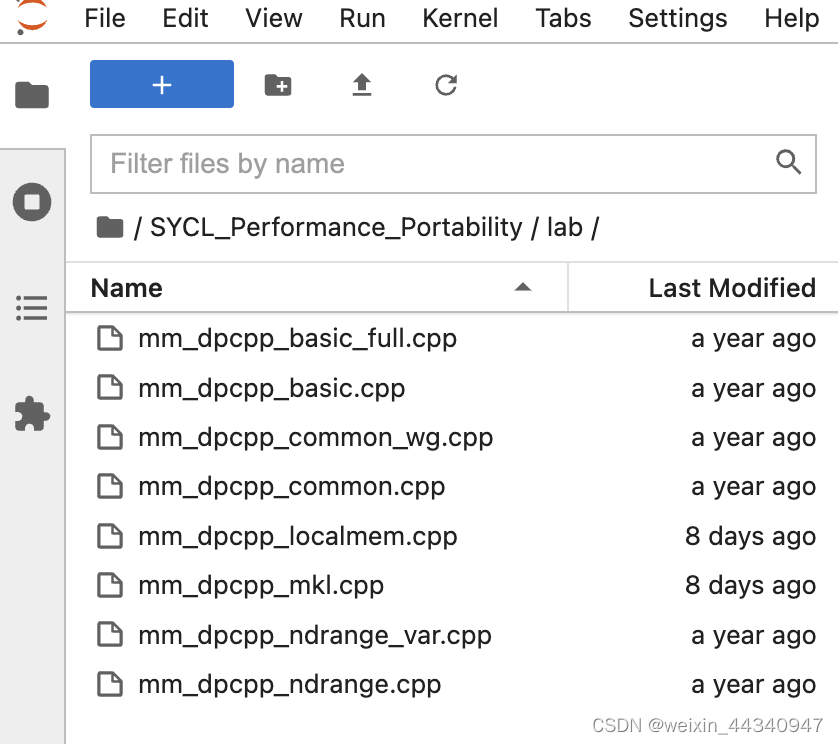Navigate to SYCL_Performance_Portability breadcrumb

coord(336,228)
